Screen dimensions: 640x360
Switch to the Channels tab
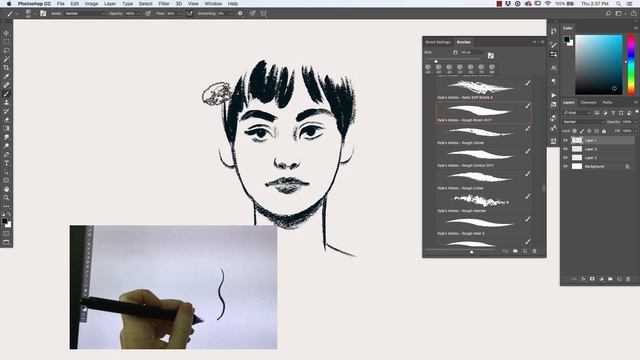(x=588, y=102)
